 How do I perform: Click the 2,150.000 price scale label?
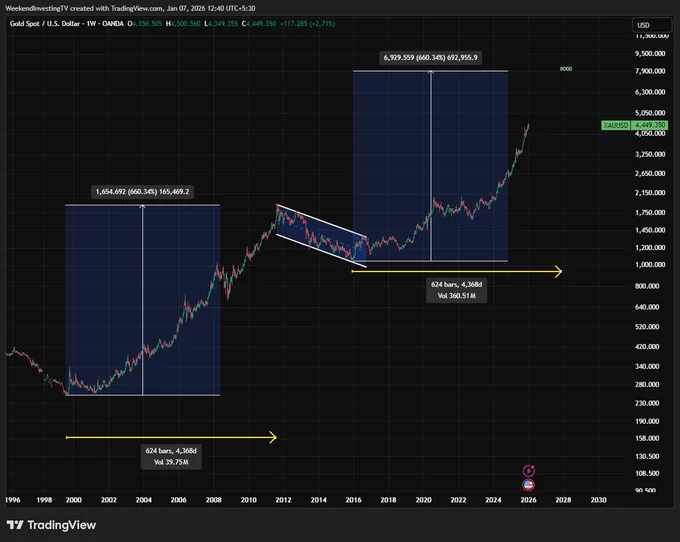coord(650,193)
